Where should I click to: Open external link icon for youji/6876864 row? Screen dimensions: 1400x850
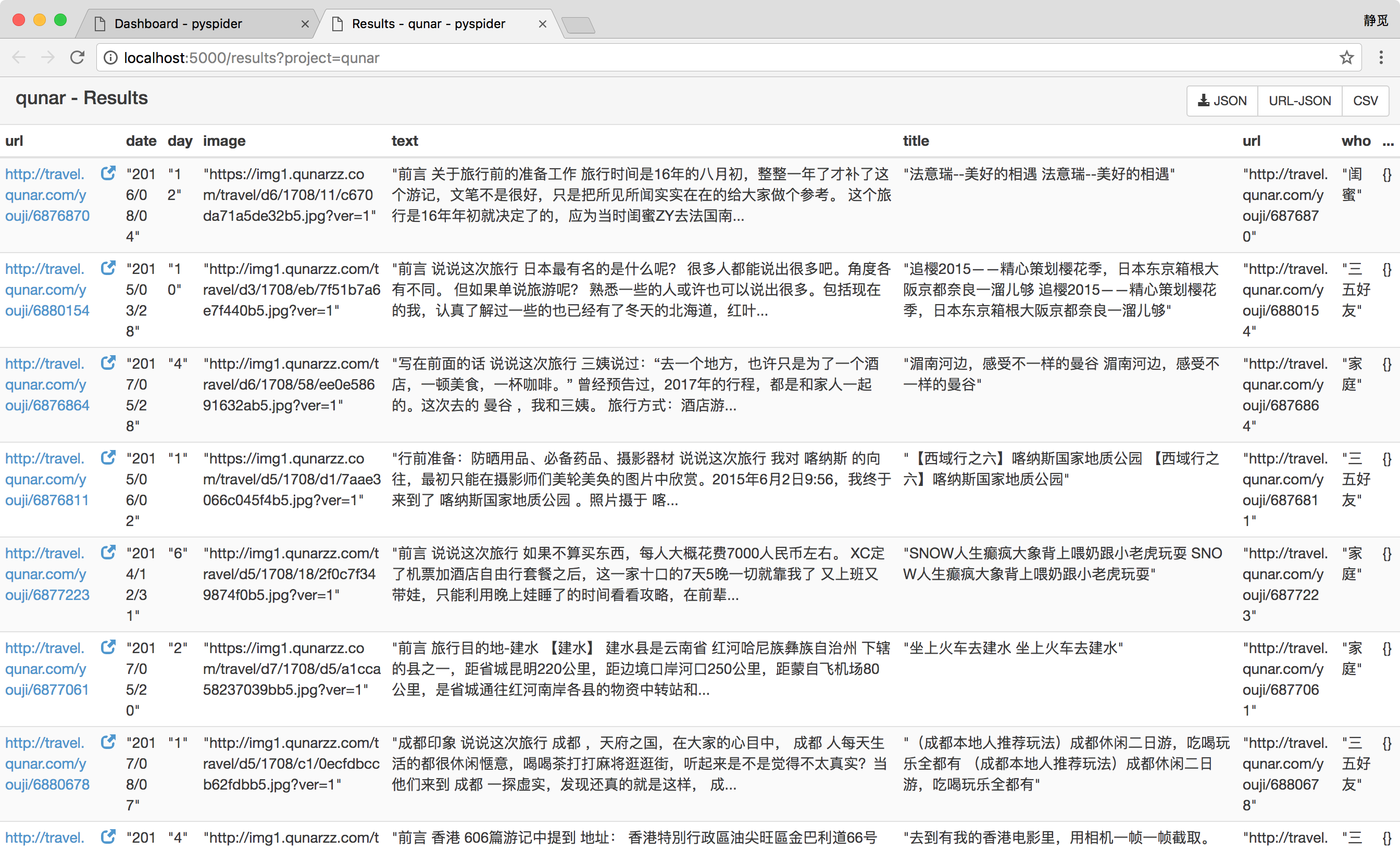[x=108, y=362]
